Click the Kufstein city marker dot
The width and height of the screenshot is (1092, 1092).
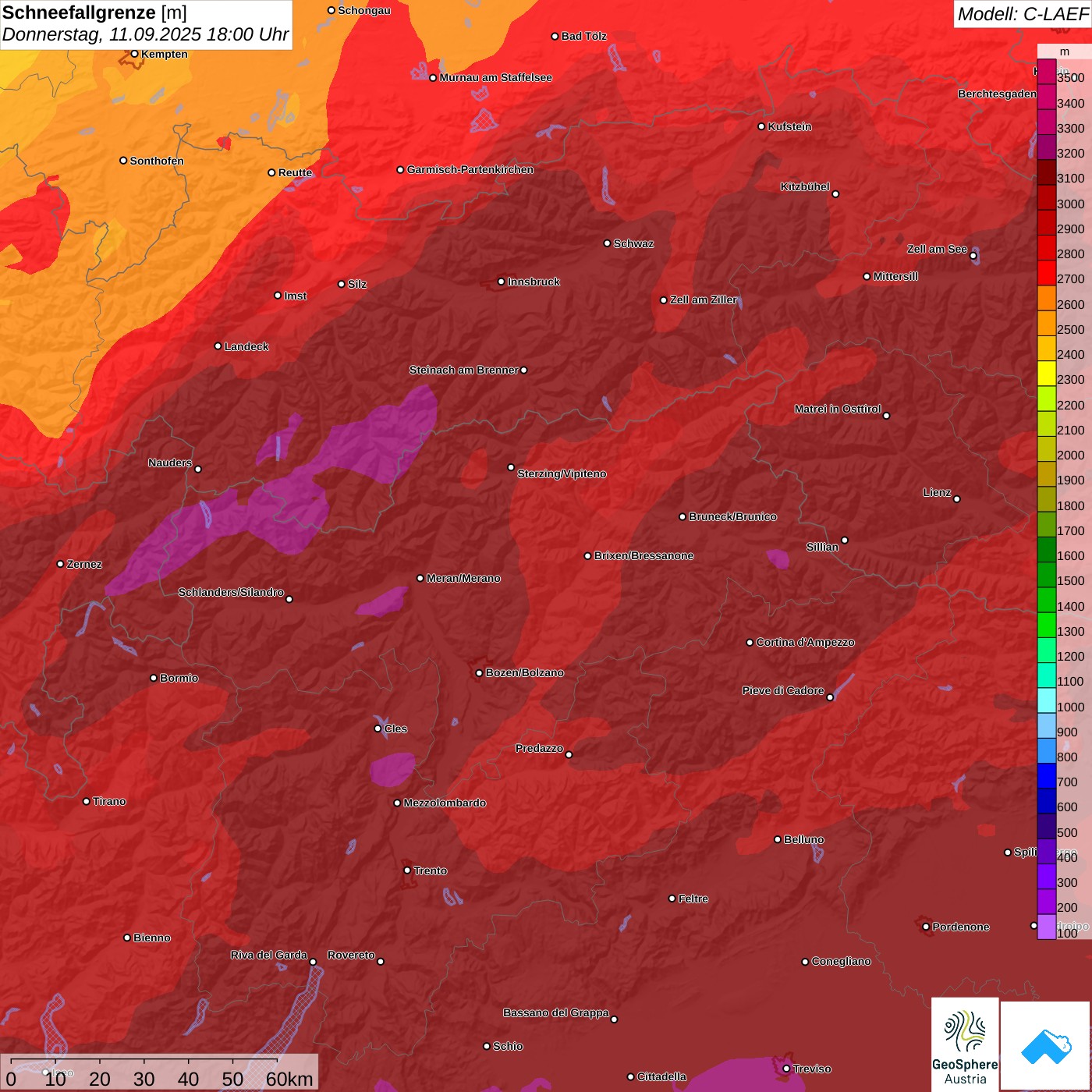(762, 126)
